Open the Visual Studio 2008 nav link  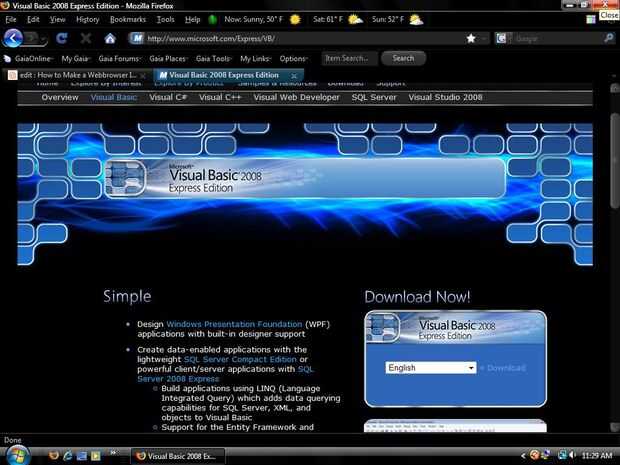click(x=446, y=98)
